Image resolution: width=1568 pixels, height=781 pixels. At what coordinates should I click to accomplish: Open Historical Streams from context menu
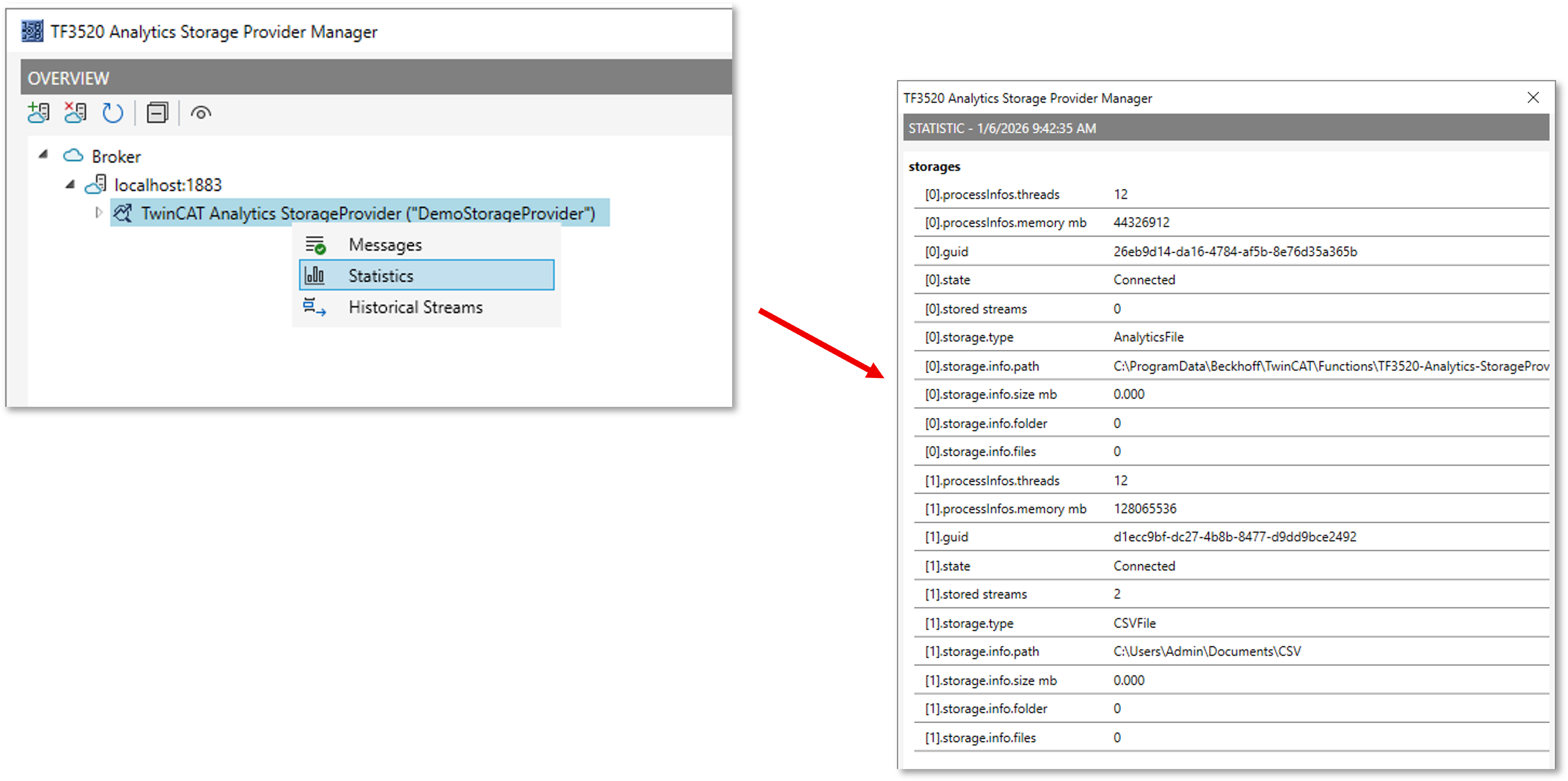click(x=426, y=306)
